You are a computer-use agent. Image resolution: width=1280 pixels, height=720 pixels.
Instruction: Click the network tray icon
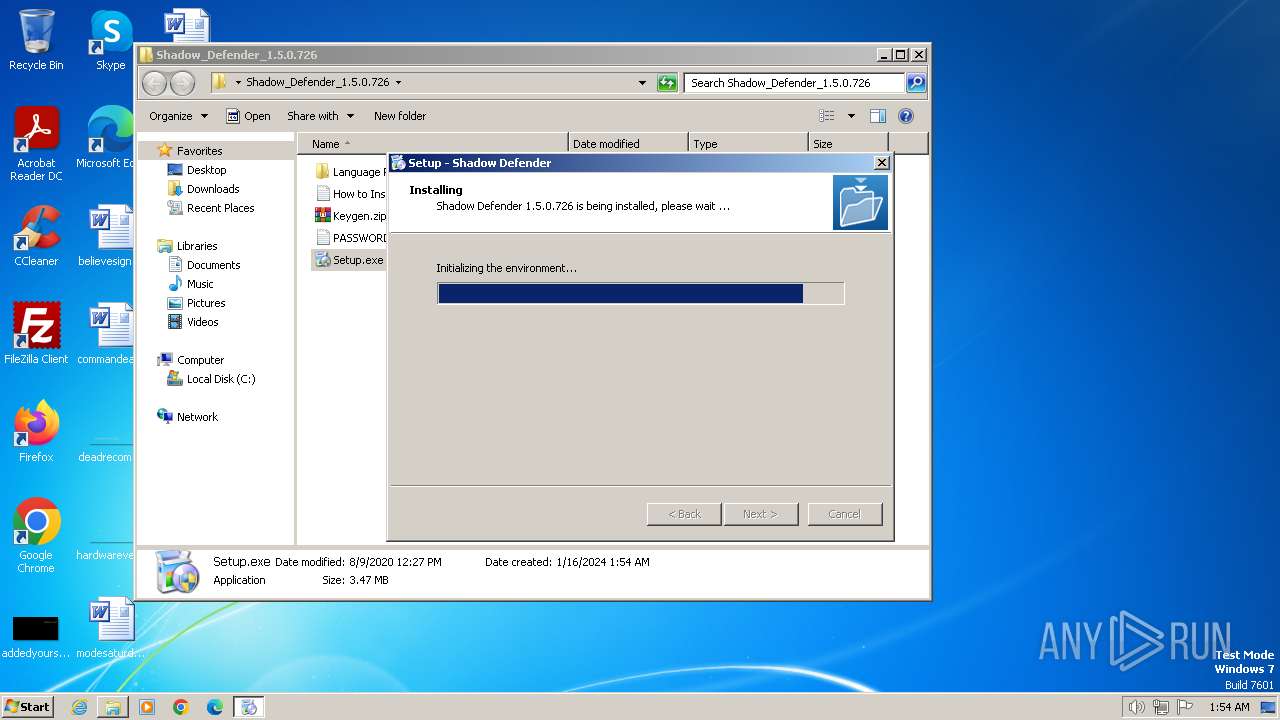tap(1161, 707)
